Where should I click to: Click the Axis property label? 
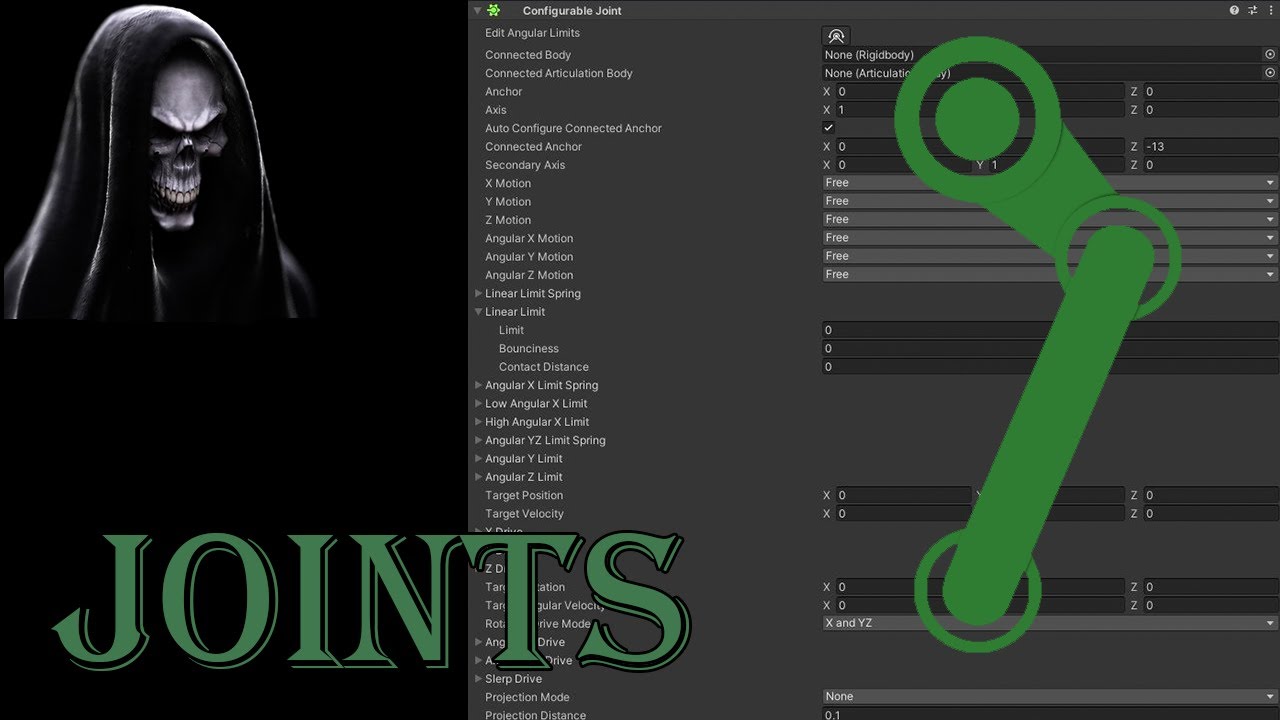(496, 110)
